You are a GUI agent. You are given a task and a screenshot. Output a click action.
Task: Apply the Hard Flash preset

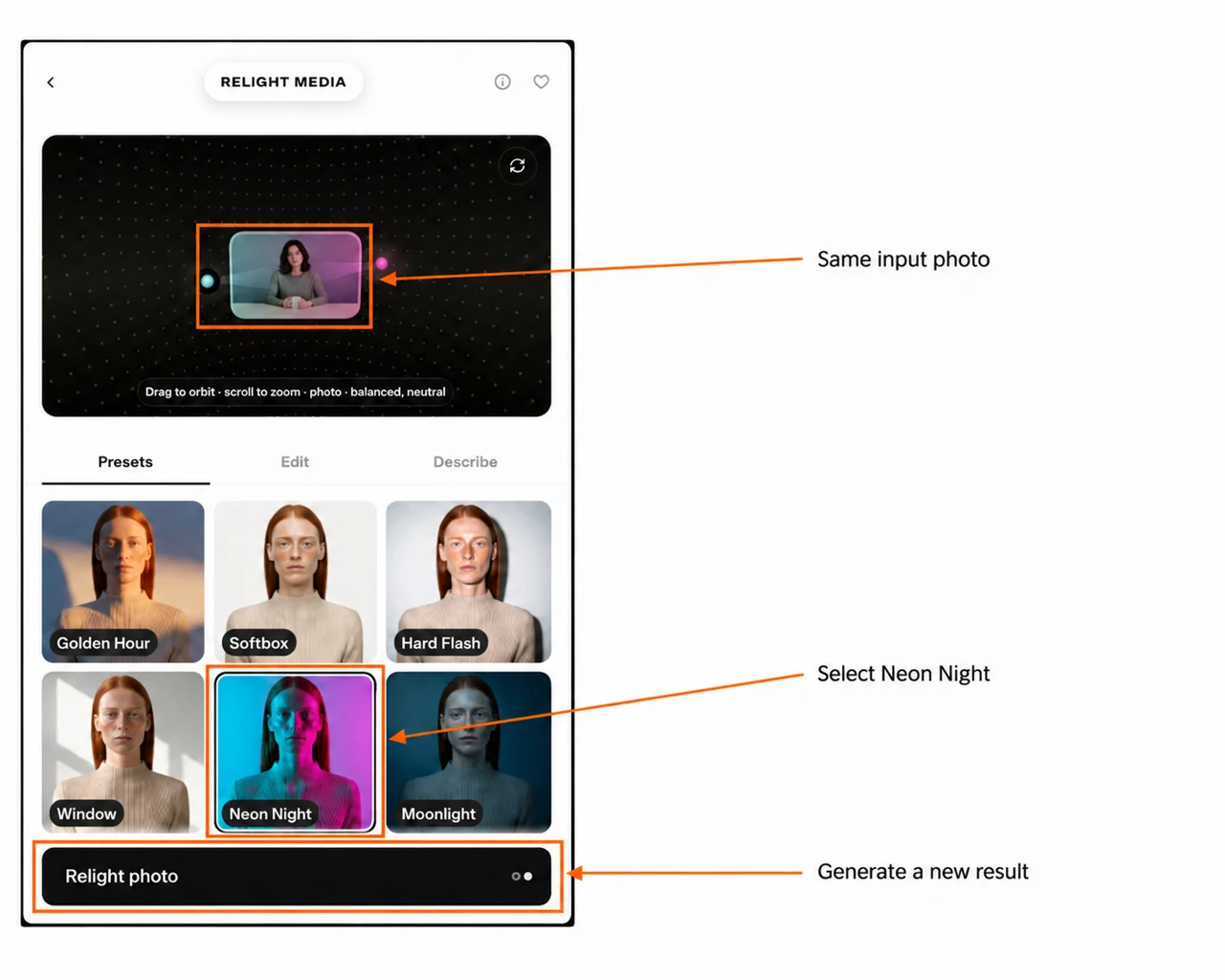pyautogui.click(x=469, y=582)
